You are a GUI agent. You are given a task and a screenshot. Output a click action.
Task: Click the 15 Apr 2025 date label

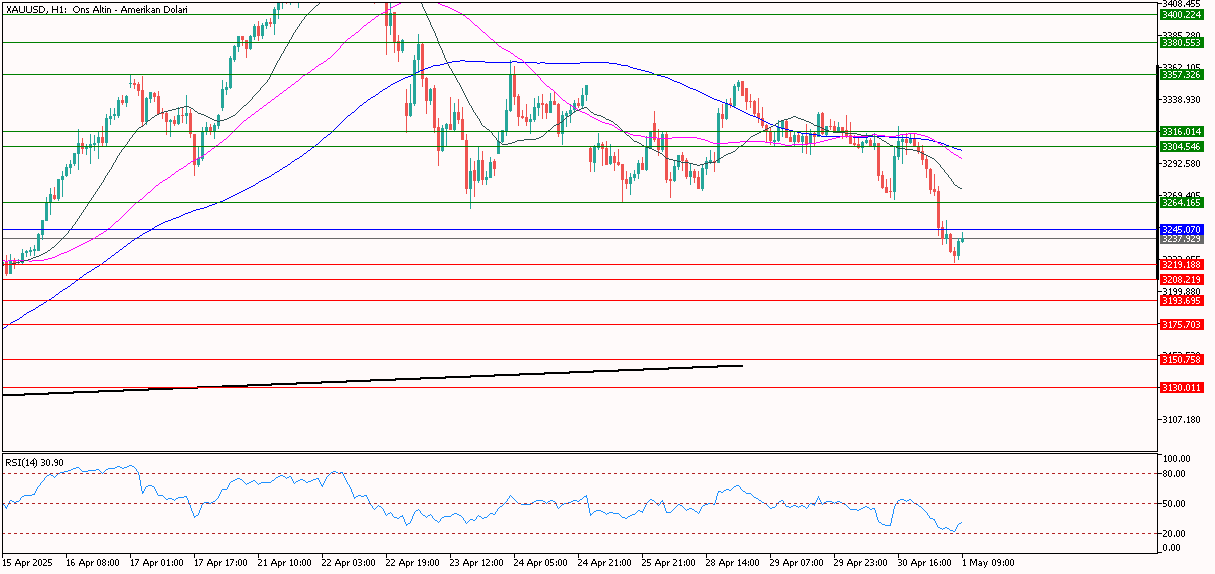tap(28, 563)
